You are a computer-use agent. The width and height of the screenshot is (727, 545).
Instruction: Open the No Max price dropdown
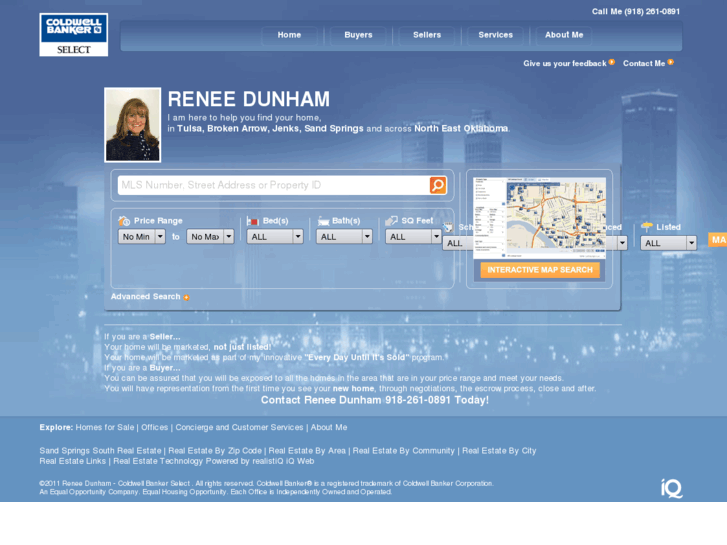pyautogui.click(x=210, y=237)
